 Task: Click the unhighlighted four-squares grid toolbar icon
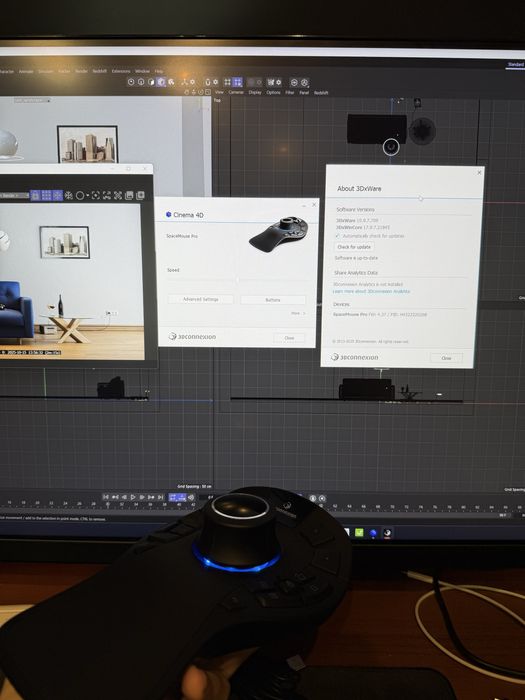pos(227,82)
